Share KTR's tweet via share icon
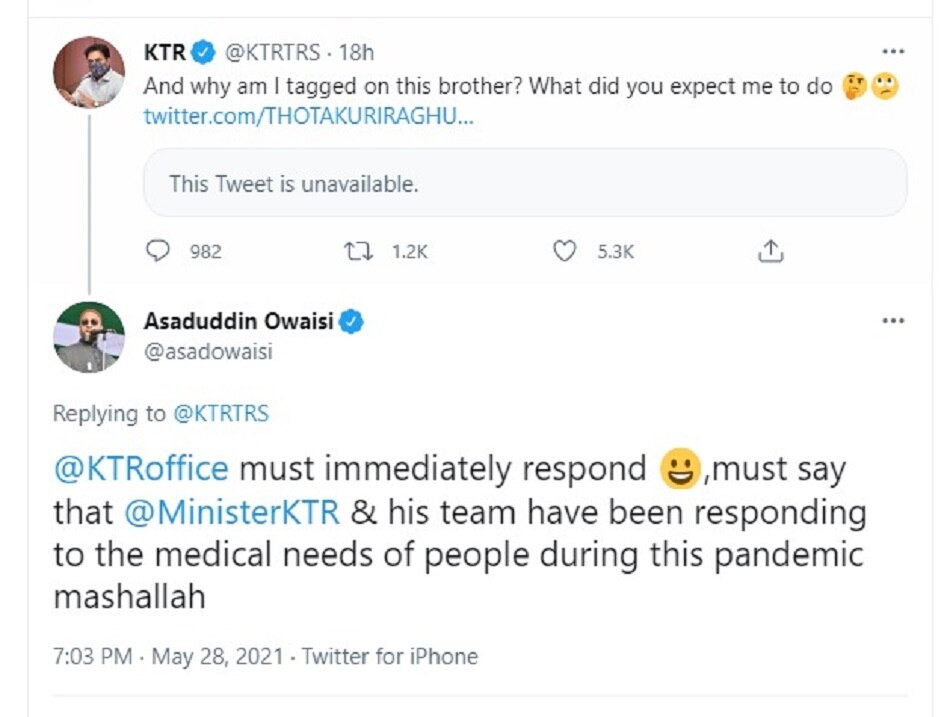Viewport: 950px width, 717px height. click(770, 251)
